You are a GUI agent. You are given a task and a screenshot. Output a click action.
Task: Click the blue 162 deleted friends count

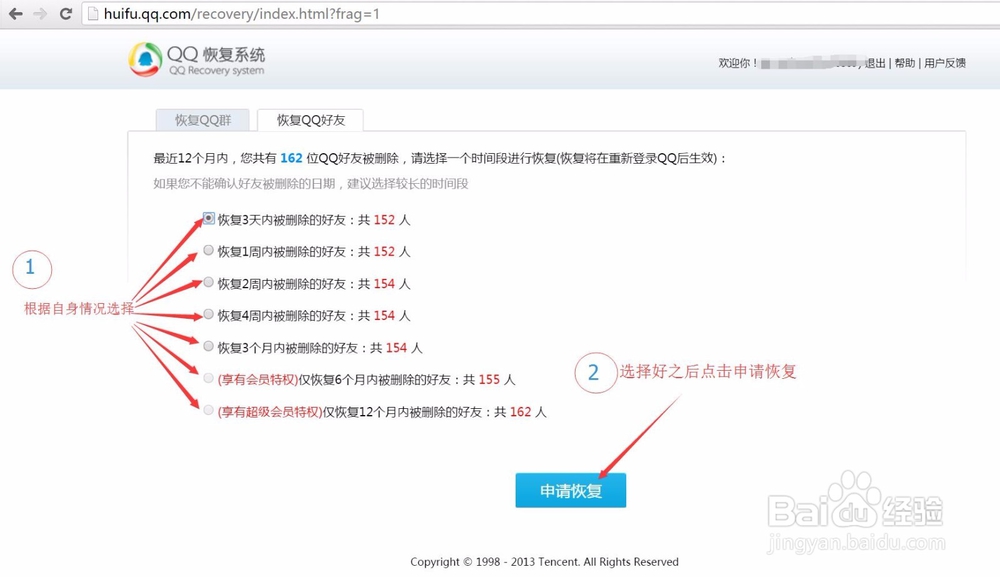click(291, 158)
